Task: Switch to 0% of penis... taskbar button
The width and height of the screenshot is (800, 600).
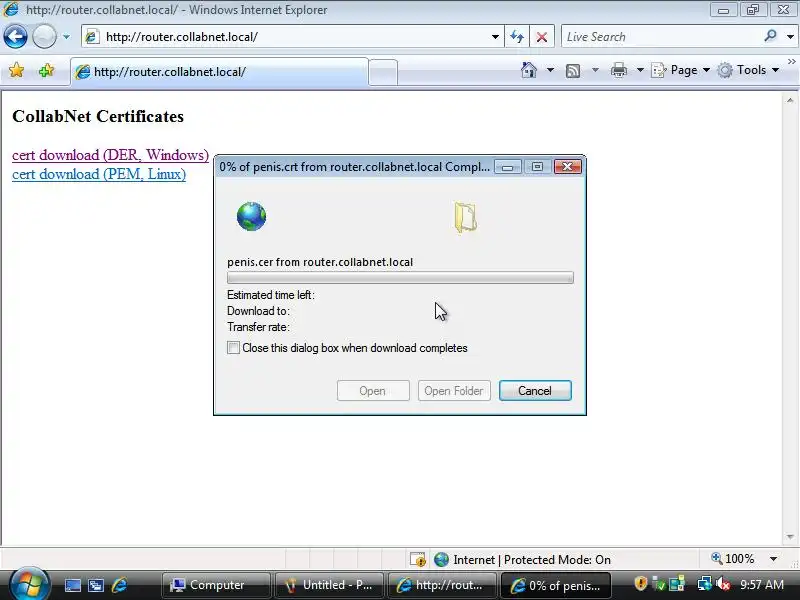Action: point(556,585)
